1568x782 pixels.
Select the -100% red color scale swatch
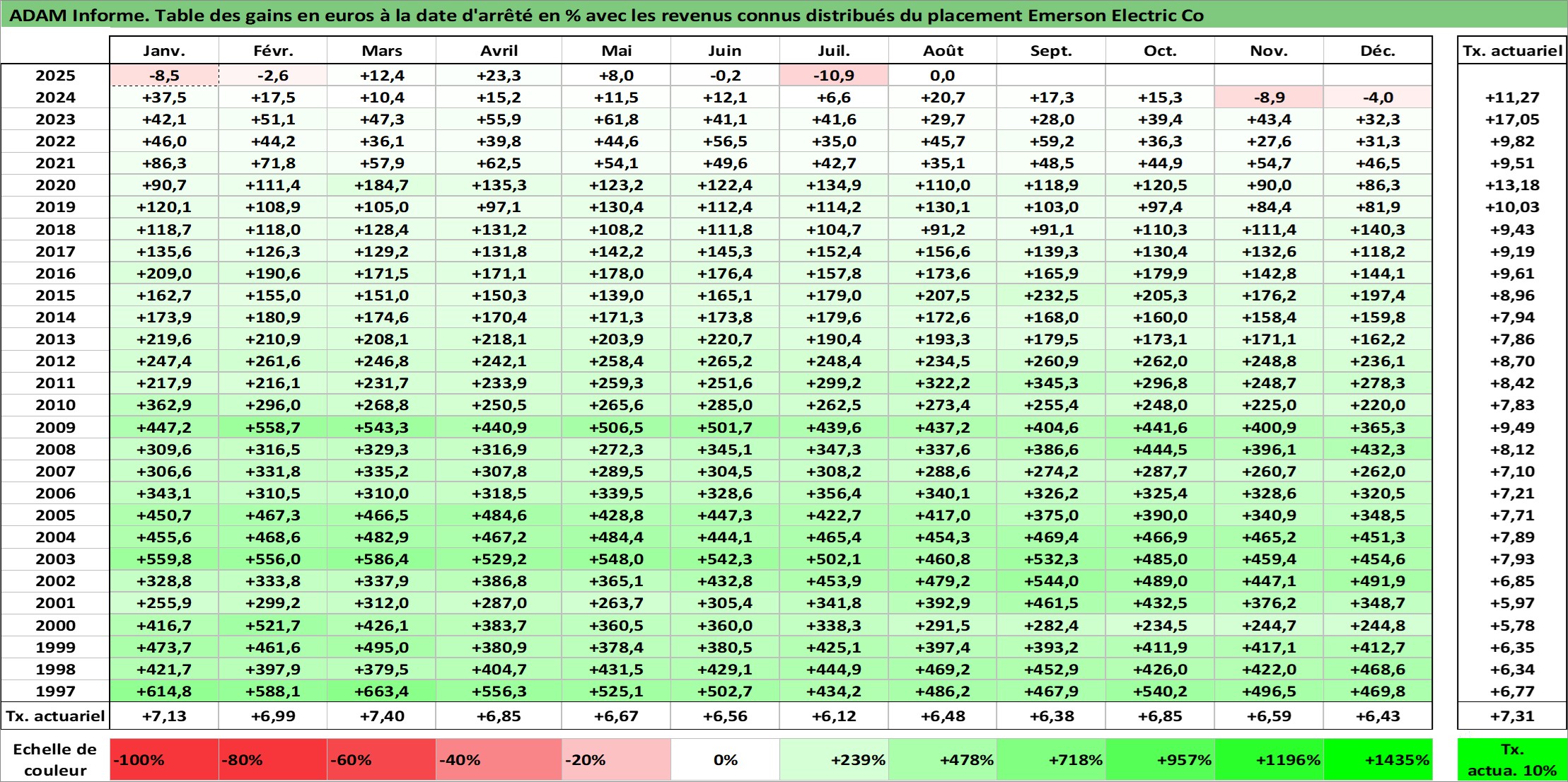pos(164,760)
